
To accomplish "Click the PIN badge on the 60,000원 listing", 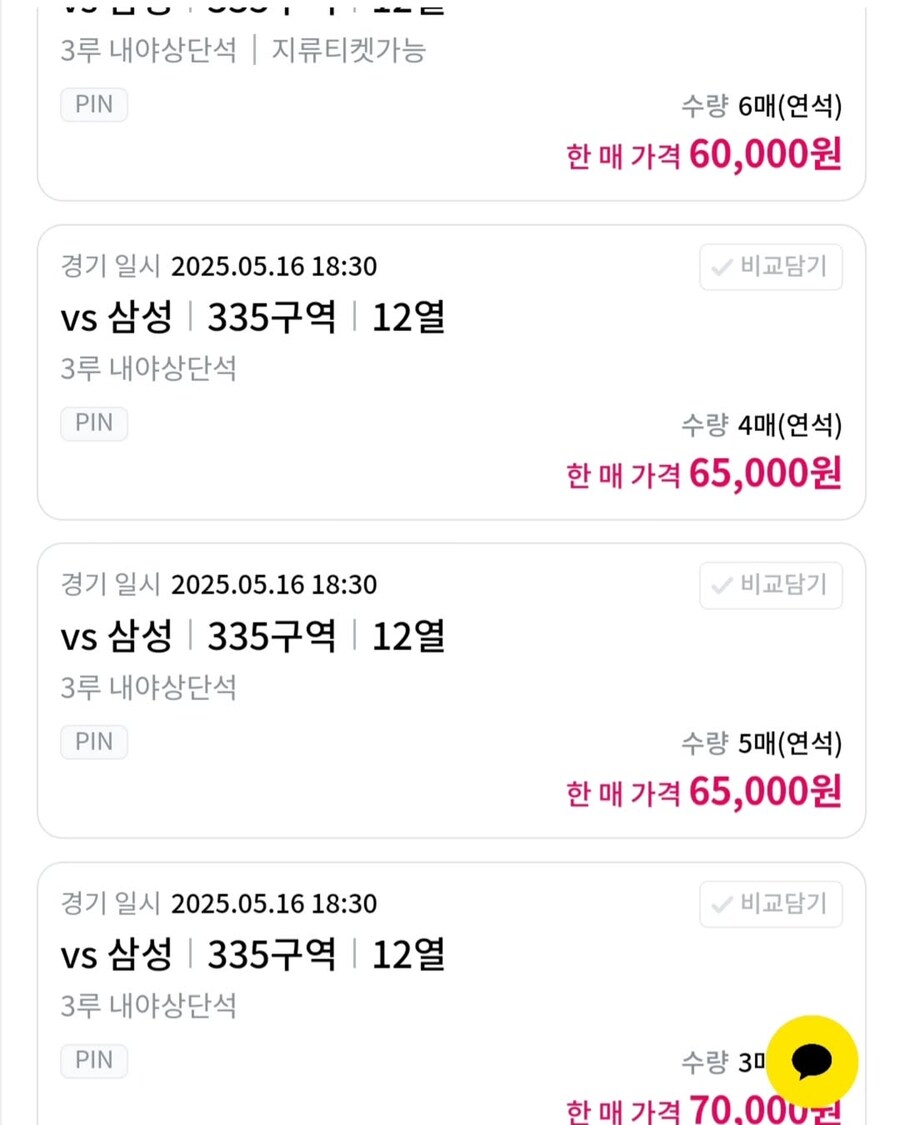I will pyautogui.click(x=94, y=105).
